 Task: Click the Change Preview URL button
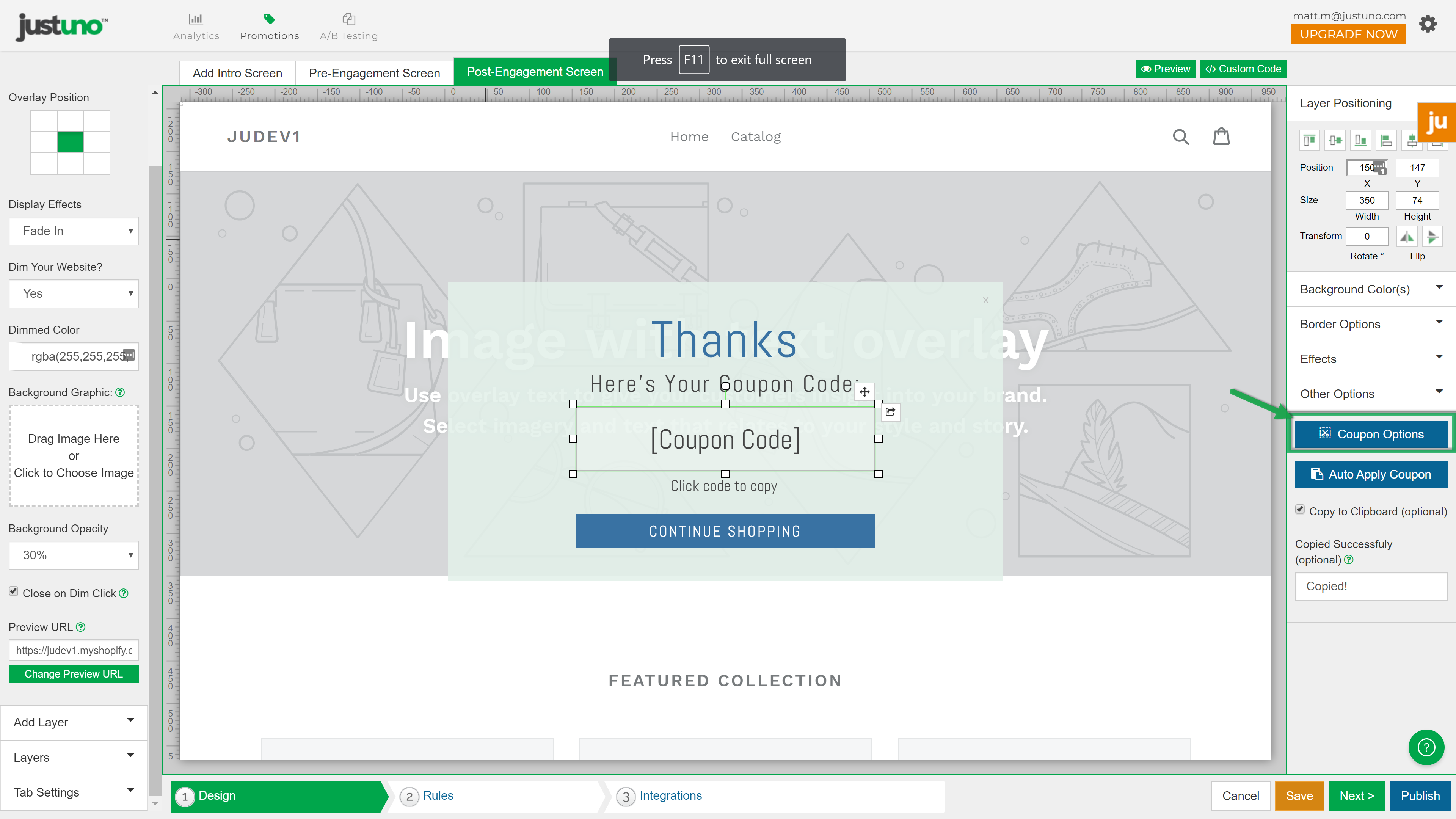[74, 674]
